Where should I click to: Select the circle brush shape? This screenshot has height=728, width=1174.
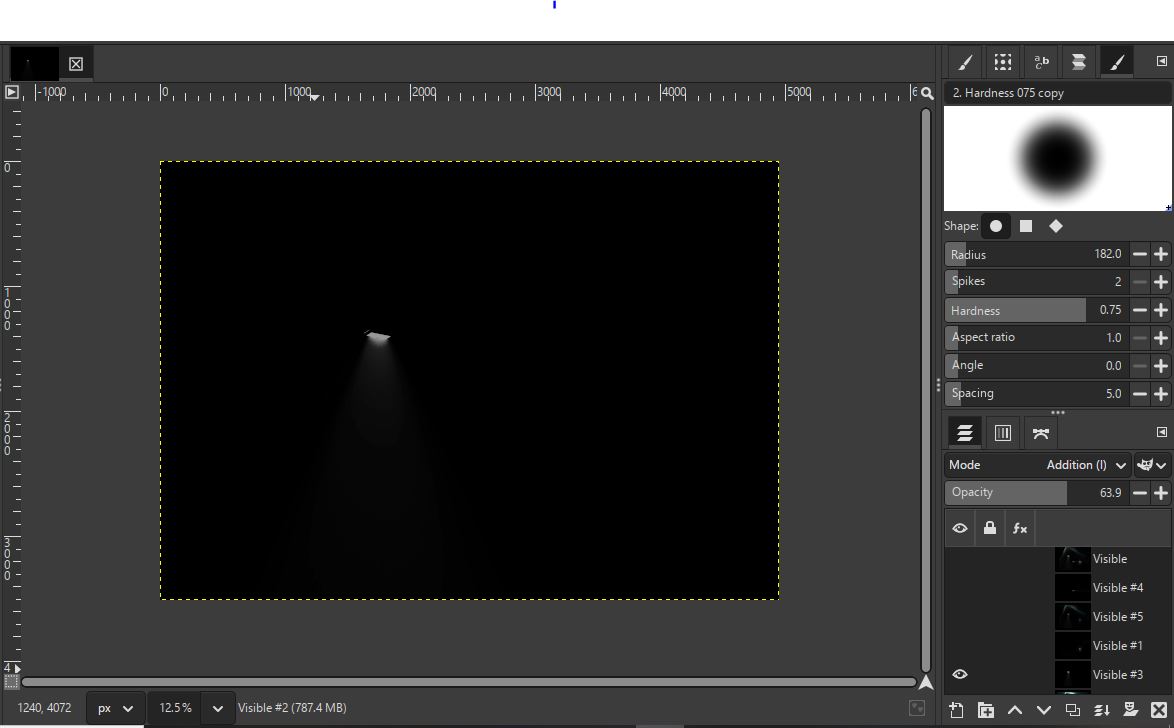[996, 226]
